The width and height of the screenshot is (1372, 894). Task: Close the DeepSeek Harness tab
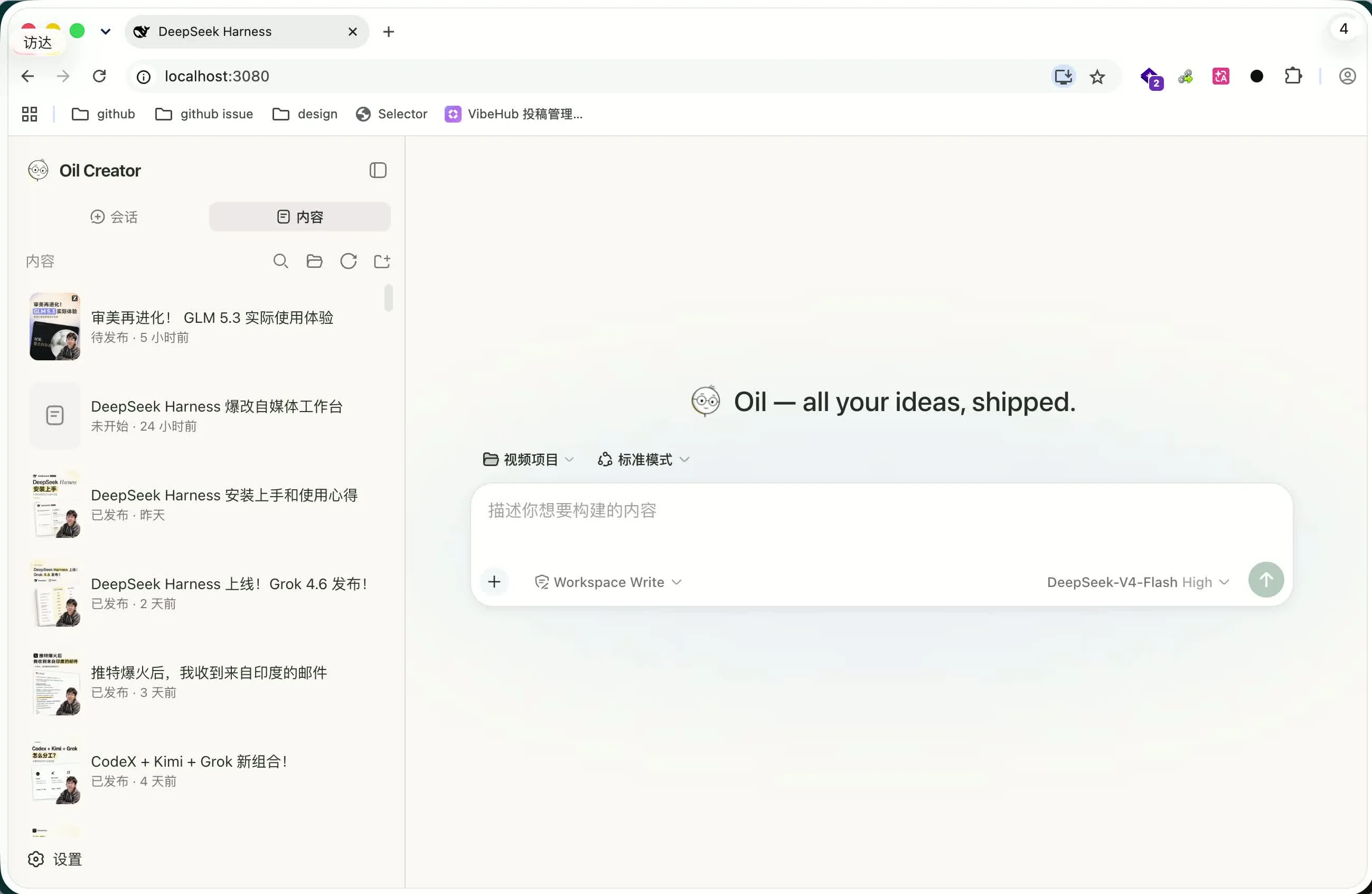point(353,32)
